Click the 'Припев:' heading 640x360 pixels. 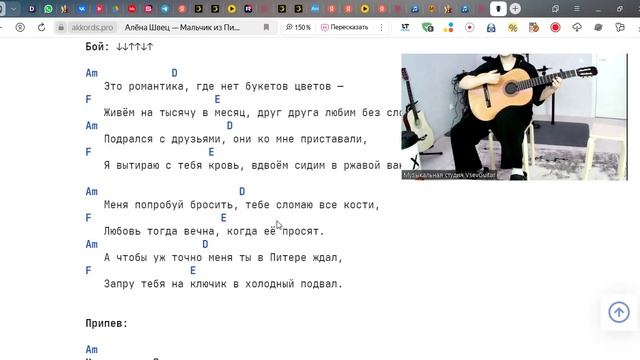107,323
